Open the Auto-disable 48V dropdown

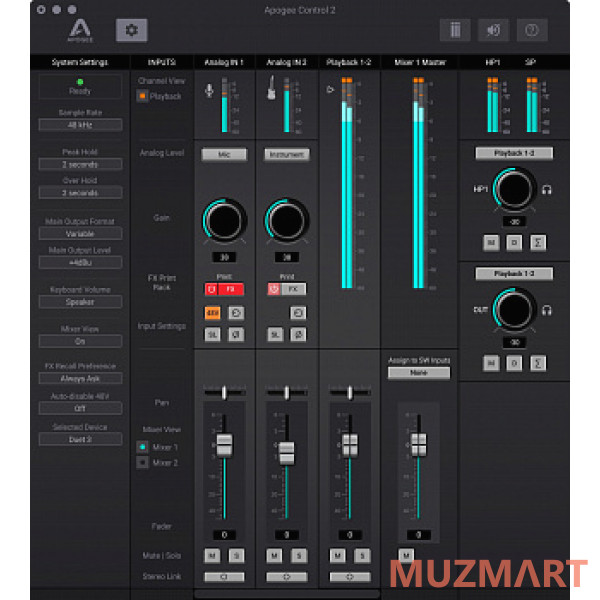click(80, 408)
